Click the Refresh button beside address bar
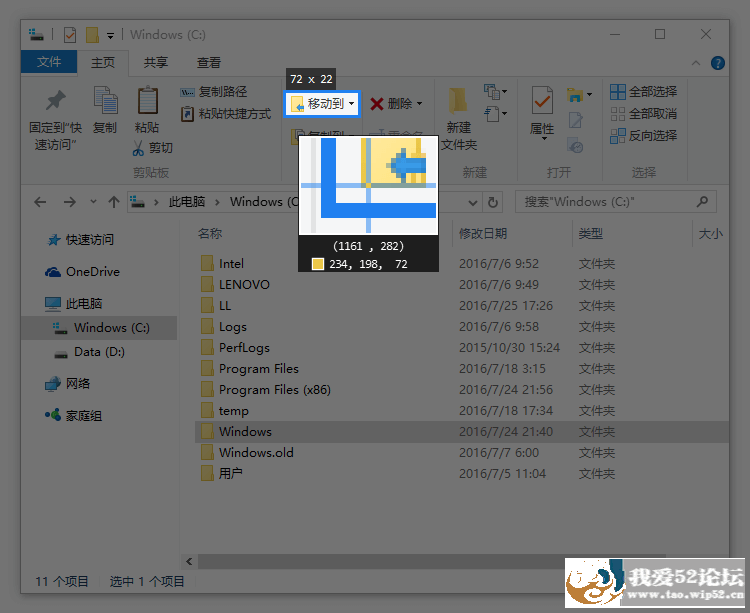The image size is (750, 613). coord(493,202)
